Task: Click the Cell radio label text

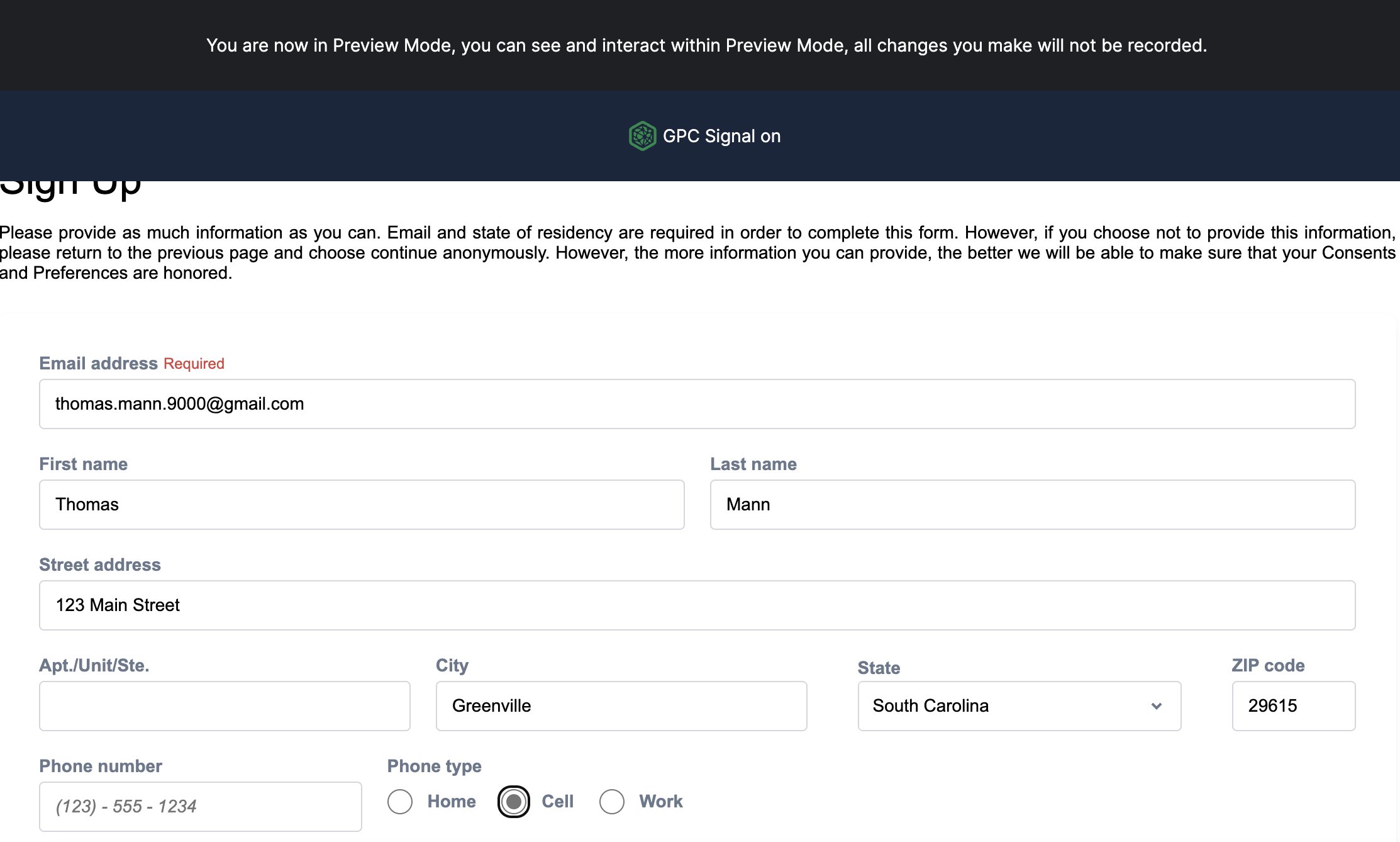Action: (x=557, y=802)
